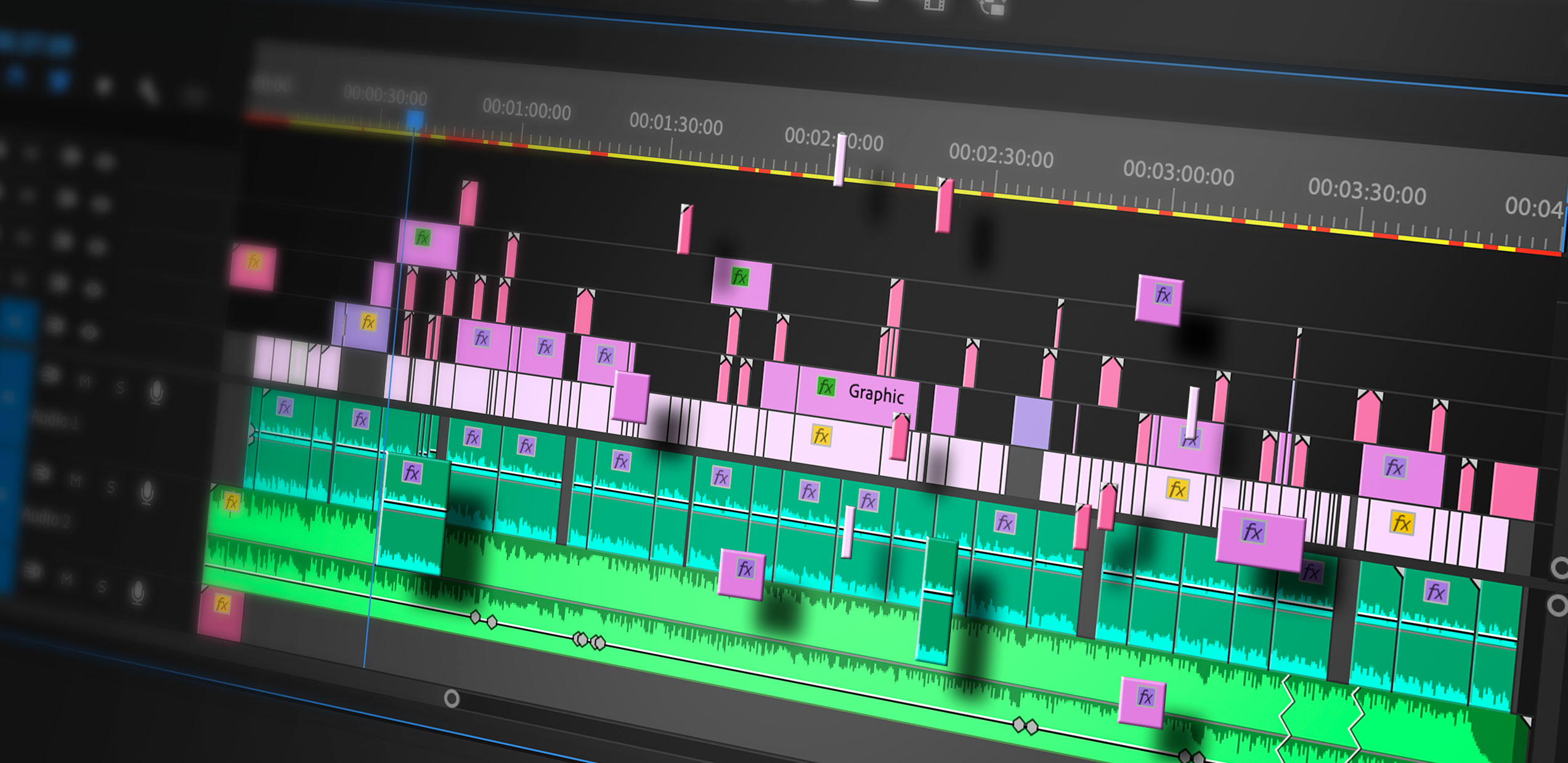1568x763 pixels.
Task: Click green fx badge on clip crossing the playhead
Action: 422,237
